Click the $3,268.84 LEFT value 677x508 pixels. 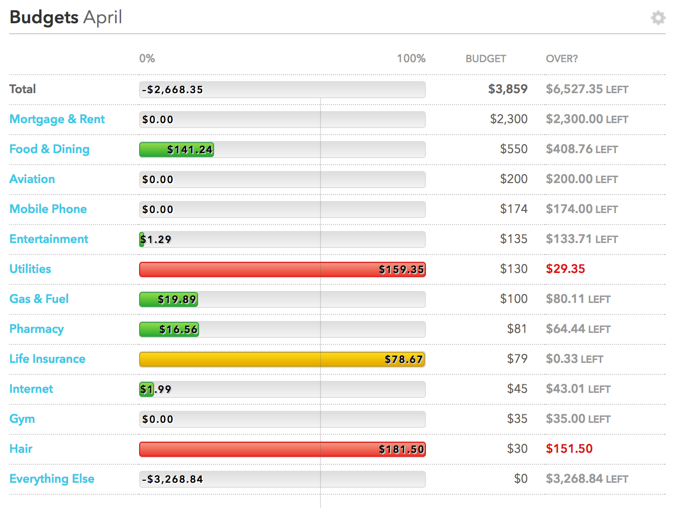point(587,479)
